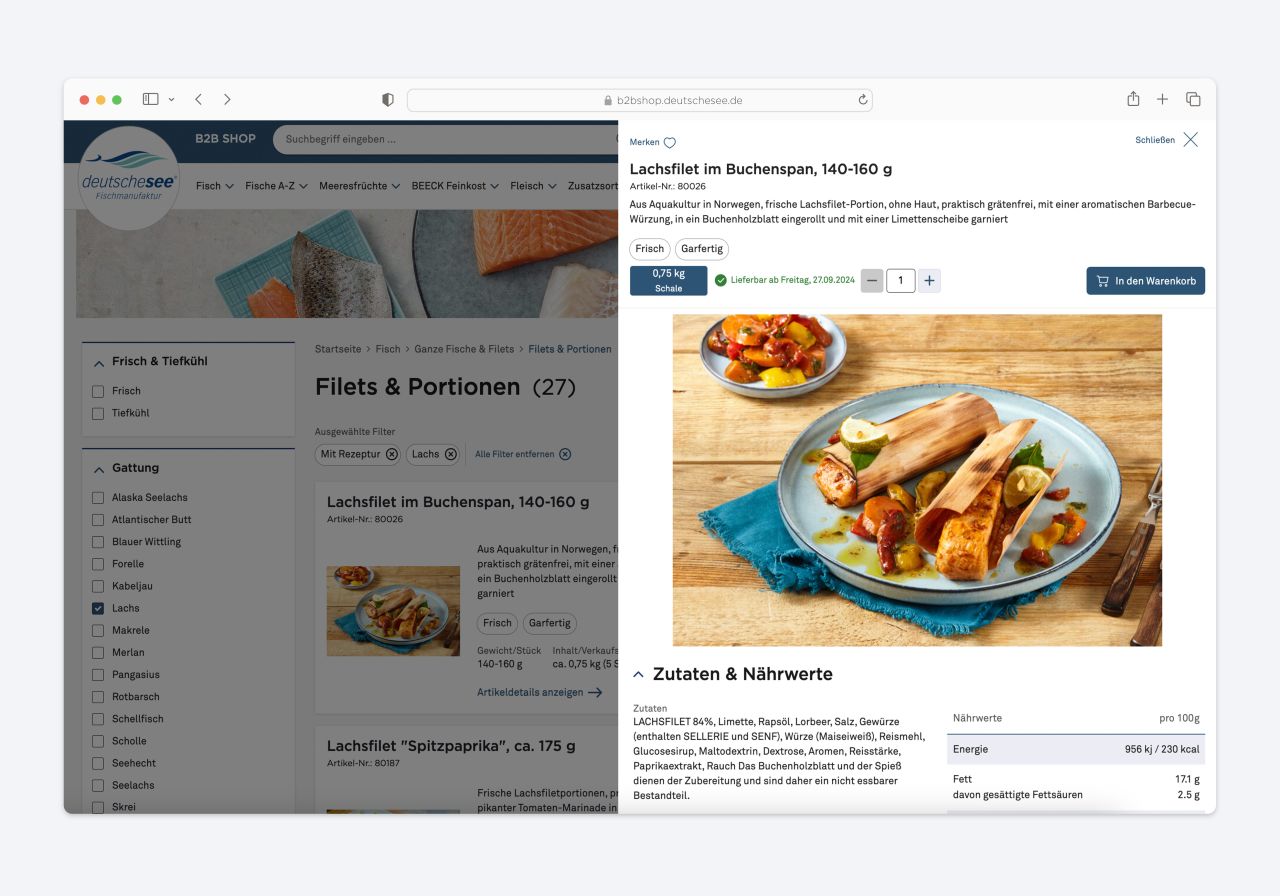
Task: Remove the Mit Rezeptur filter chip
Action: [x=391, y=454]
